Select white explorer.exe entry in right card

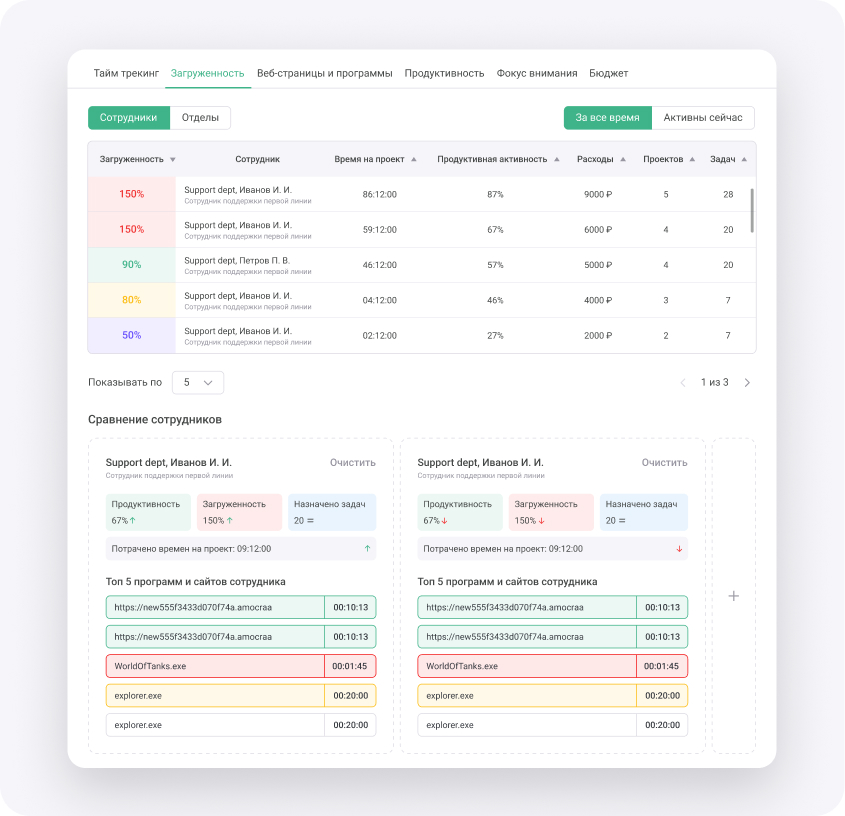pos(553,725)
